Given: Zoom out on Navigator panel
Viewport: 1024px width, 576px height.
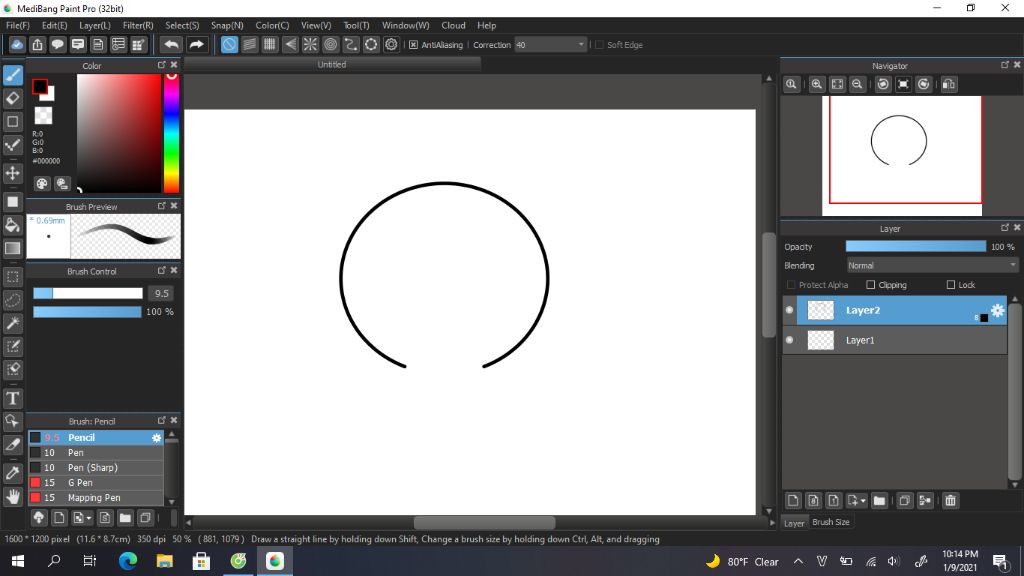Looking at the screenshot, I should [x=857, y=84].
